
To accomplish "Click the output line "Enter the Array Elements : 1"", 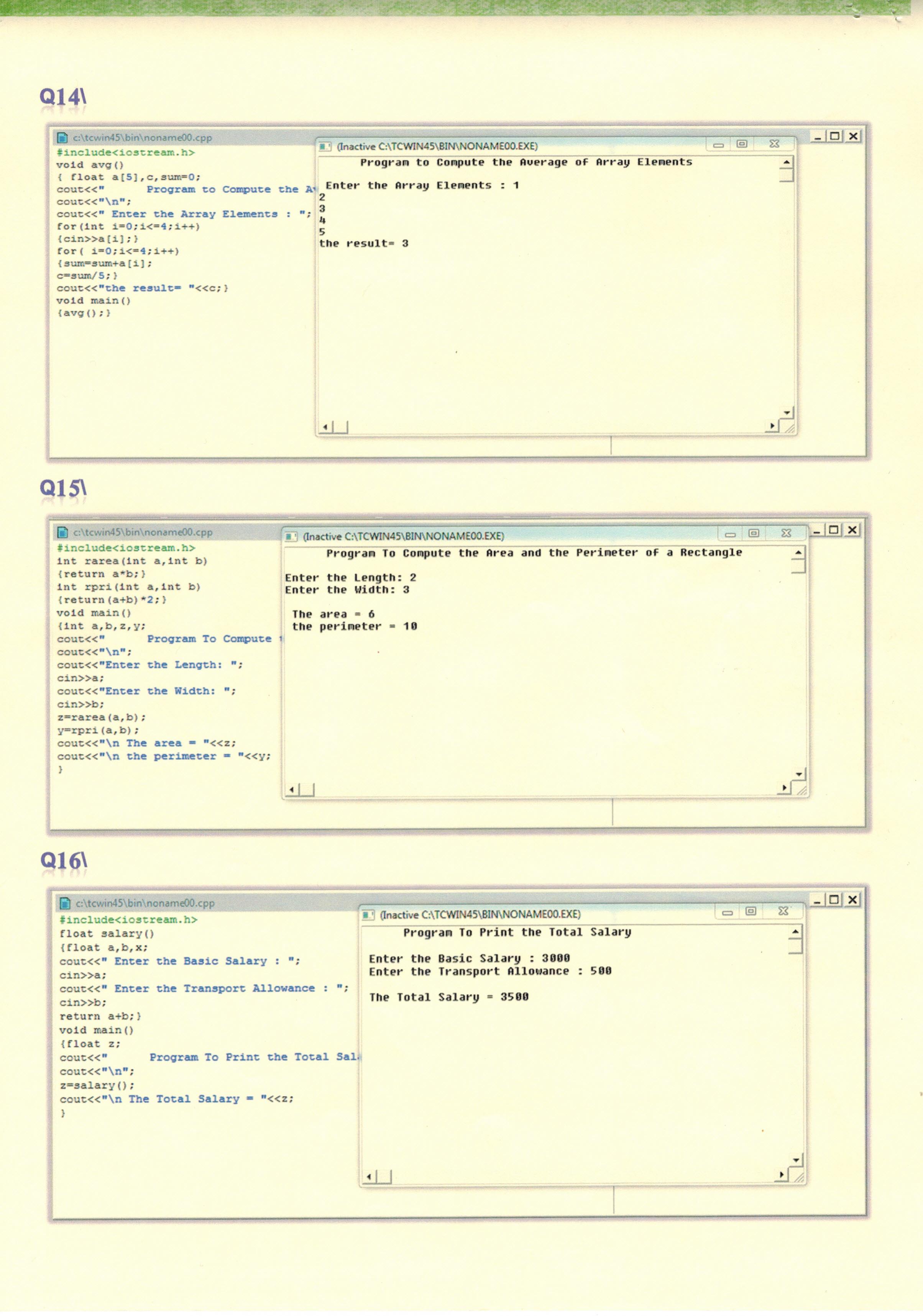I will tap(422, 185).
